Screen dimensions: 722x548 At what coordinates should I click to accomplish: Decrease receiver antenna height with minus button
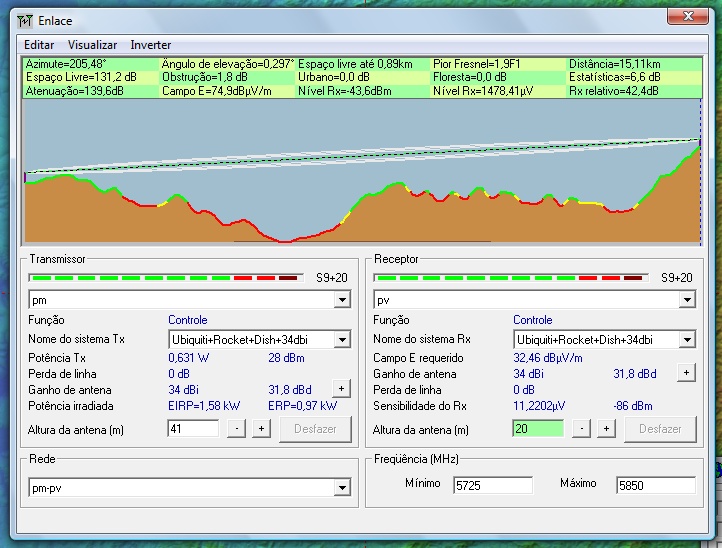pos(581,428)
